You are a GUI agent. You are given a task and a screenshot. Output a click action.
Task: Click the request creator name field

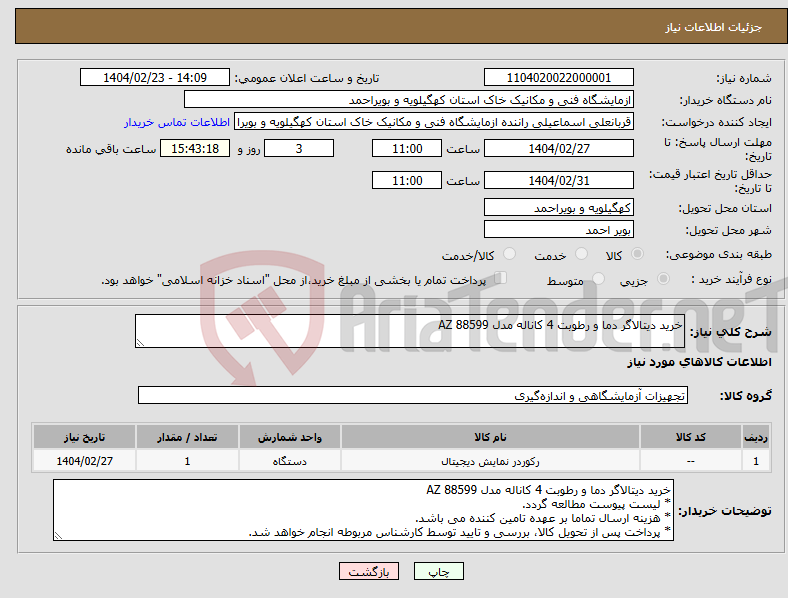coord(434,122)
